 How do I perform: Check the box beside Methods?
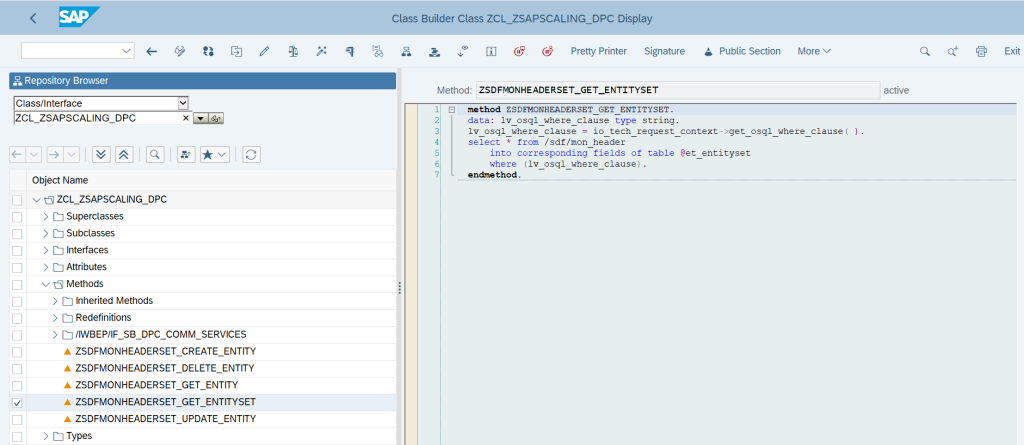pyautogui.click(x=17, y=284)
